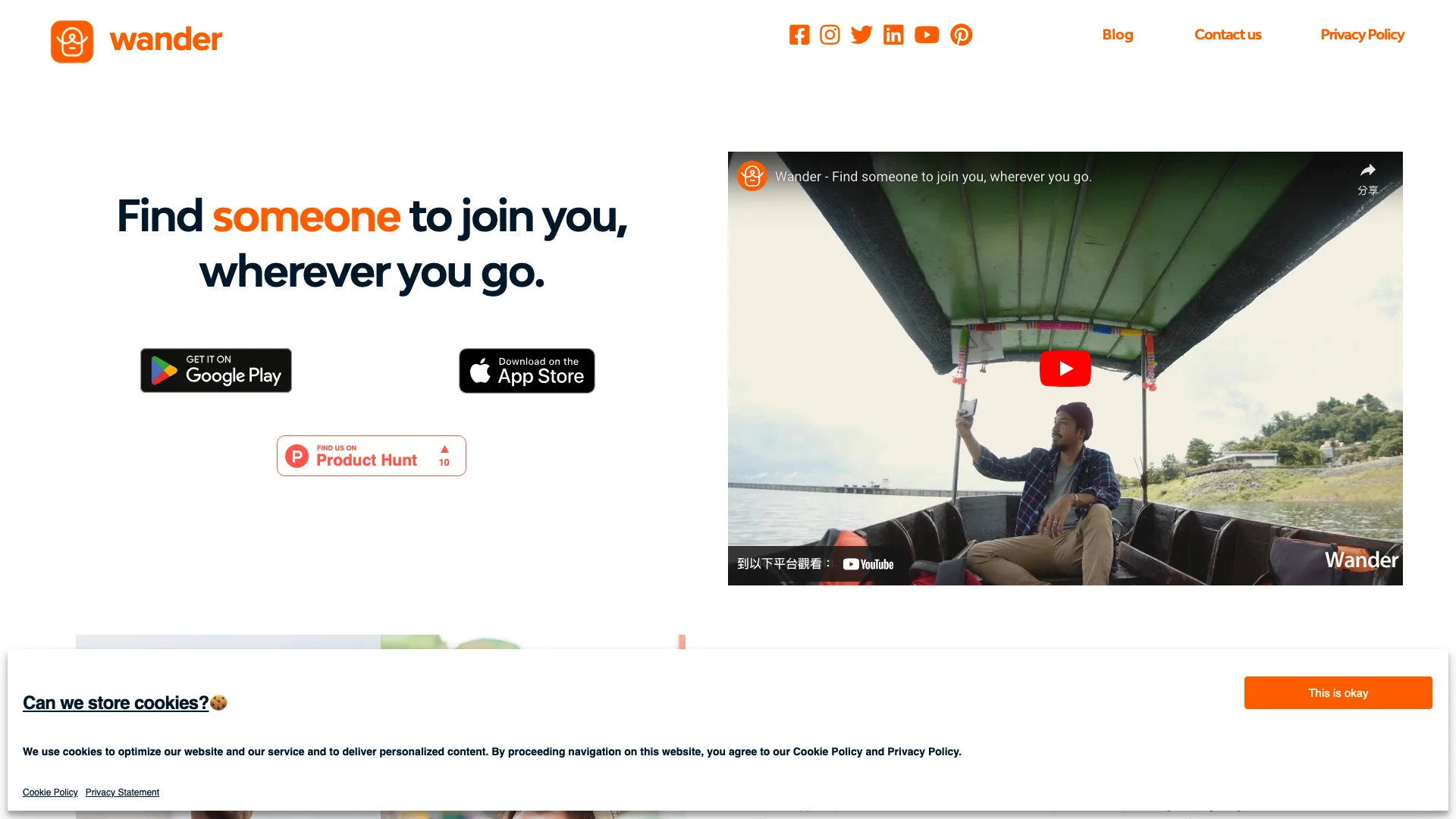The width and height of the screenshot is (1456, 819).
Task: Open the Privacy Policy page
Action: [1362, 34]
